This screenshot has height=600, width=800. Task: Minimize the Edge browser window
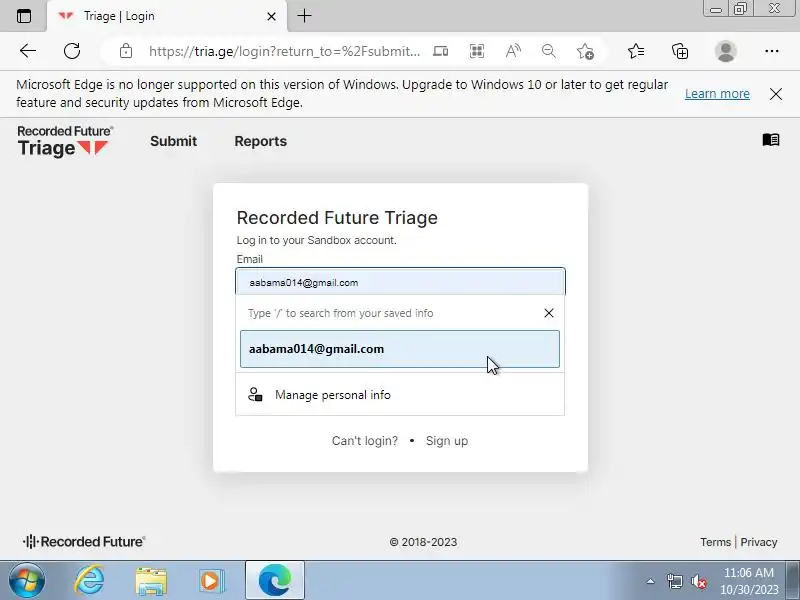tap(716, 9)
